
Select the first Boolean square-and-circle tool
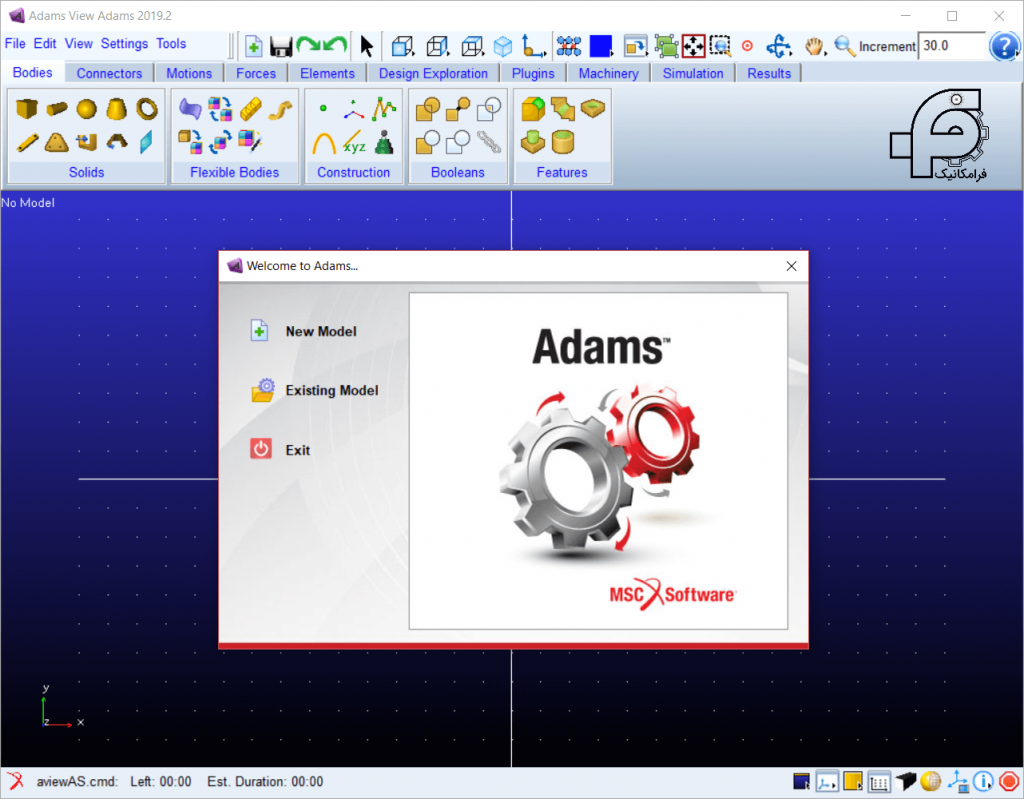[428, 109]
